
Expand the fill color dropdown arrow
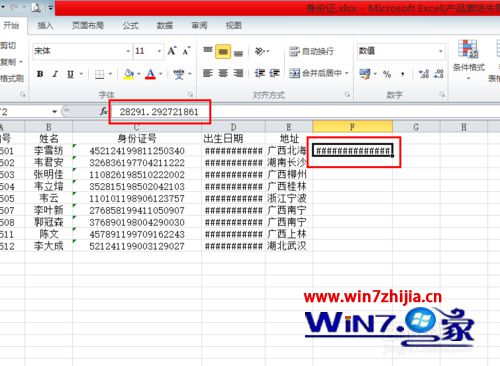(x=138, y=74)
